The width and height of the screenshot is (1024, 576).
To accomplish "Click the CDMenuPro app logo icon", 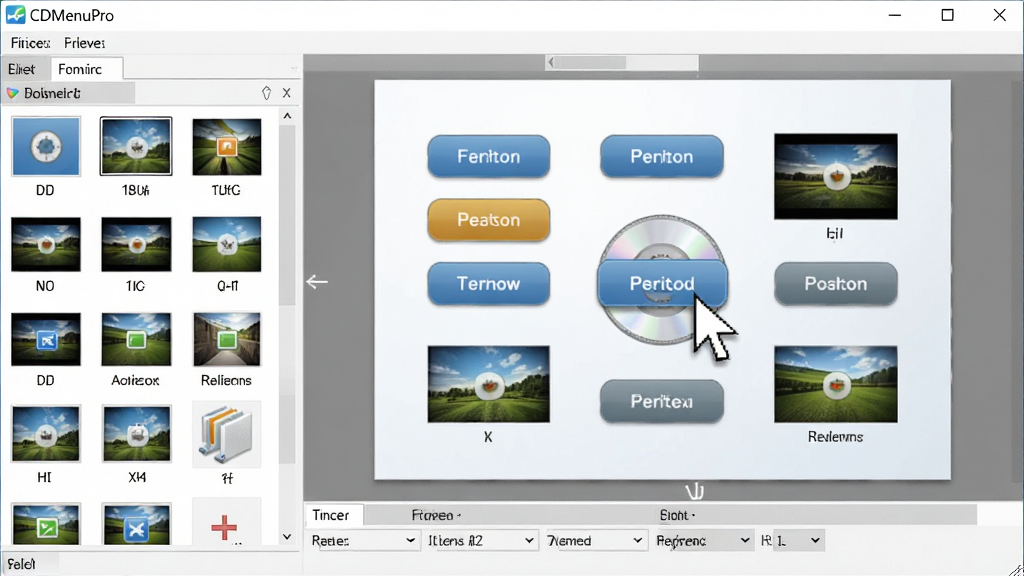I will point(15,14).
